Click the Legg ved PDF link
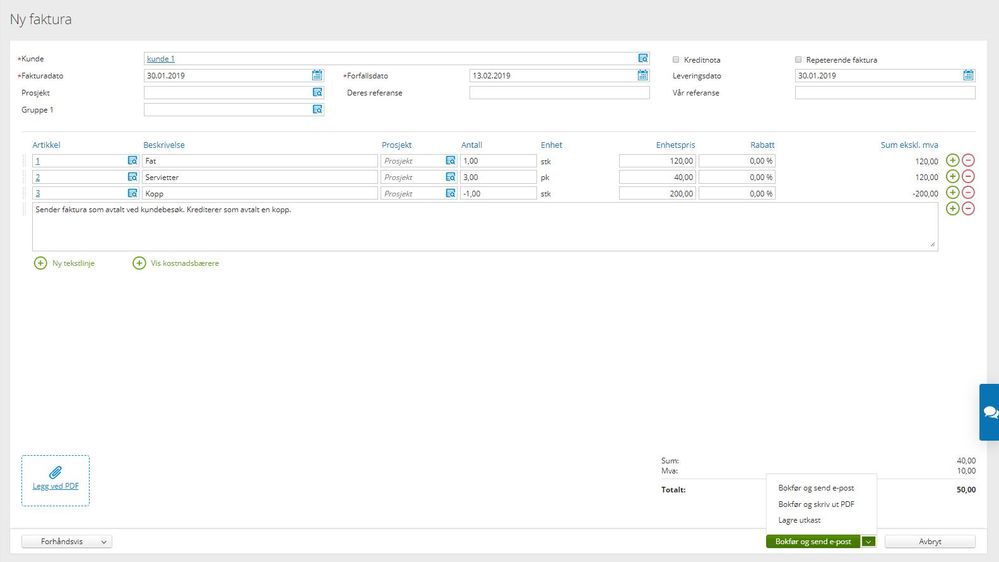The width and height of the screenshot is (999, 562). coord(55,486)
